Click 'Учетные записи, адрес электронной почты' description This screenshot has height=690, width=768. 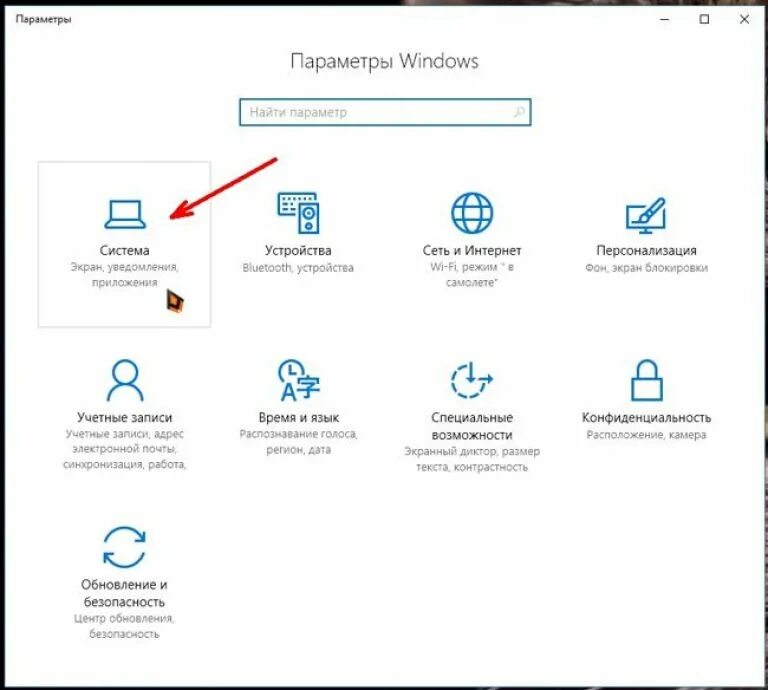coord(124,449)
